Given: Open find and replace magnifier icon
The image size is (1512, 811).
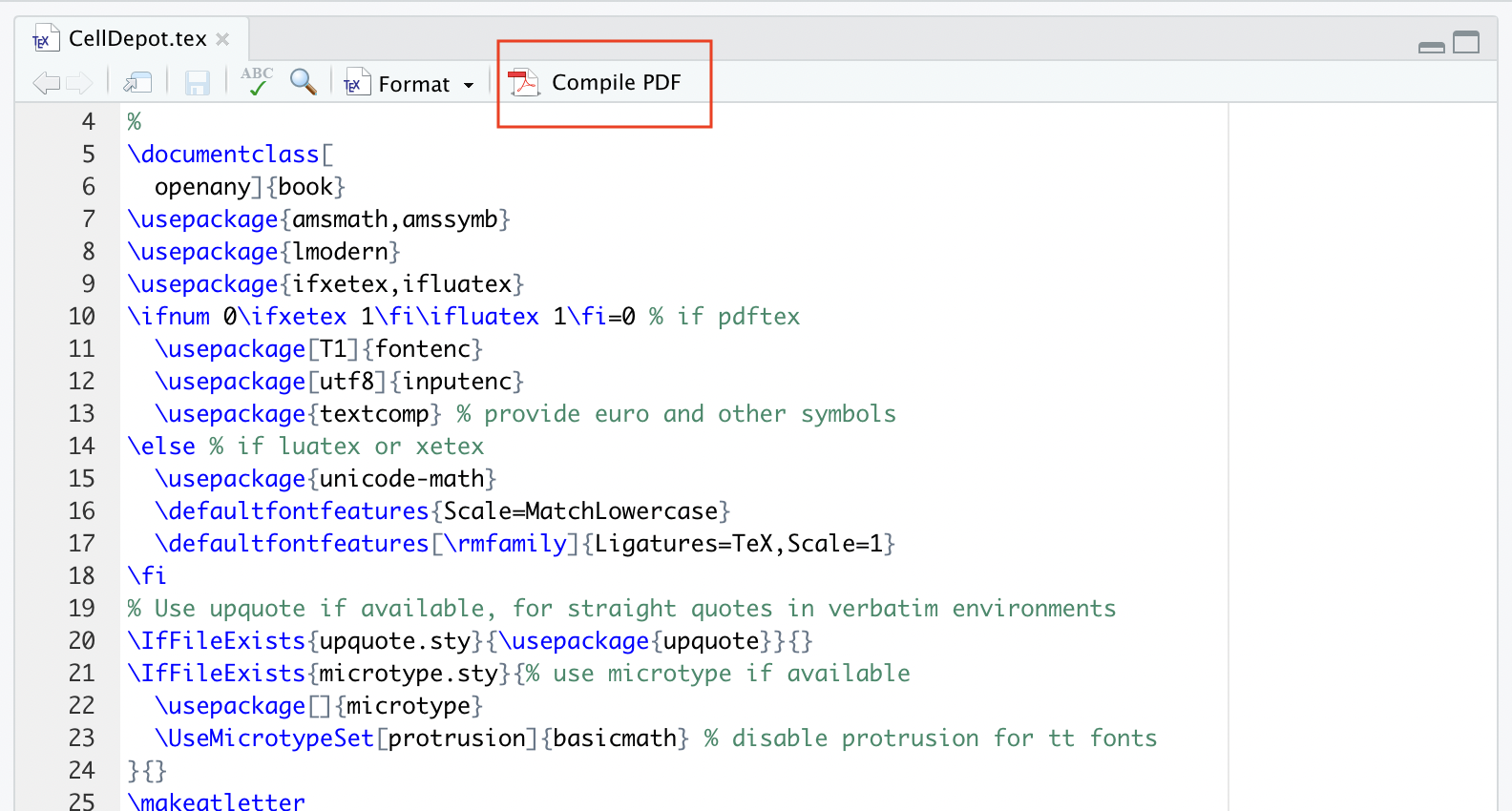Looking at the screenshot, I should click(304, 82).
